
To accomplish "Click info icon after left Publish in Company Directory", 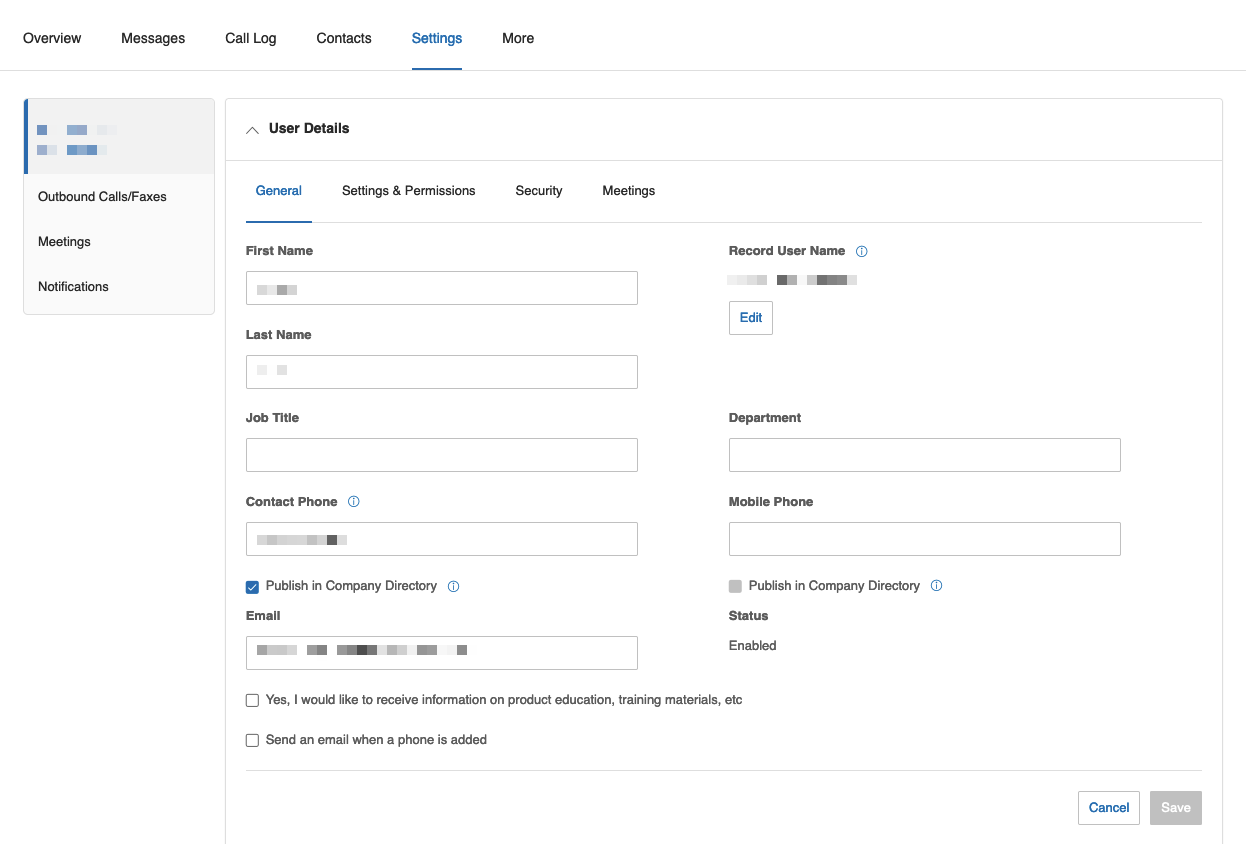I will 453,587.
